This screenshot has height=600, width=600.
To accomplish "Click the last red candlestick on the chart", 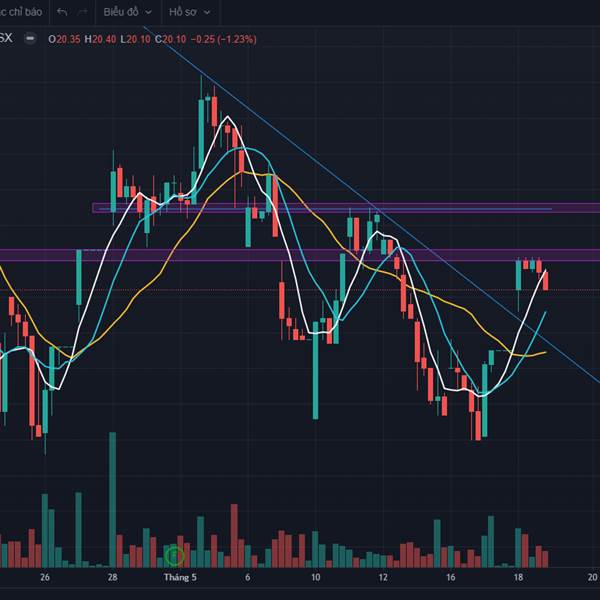I will coord(546,280).
